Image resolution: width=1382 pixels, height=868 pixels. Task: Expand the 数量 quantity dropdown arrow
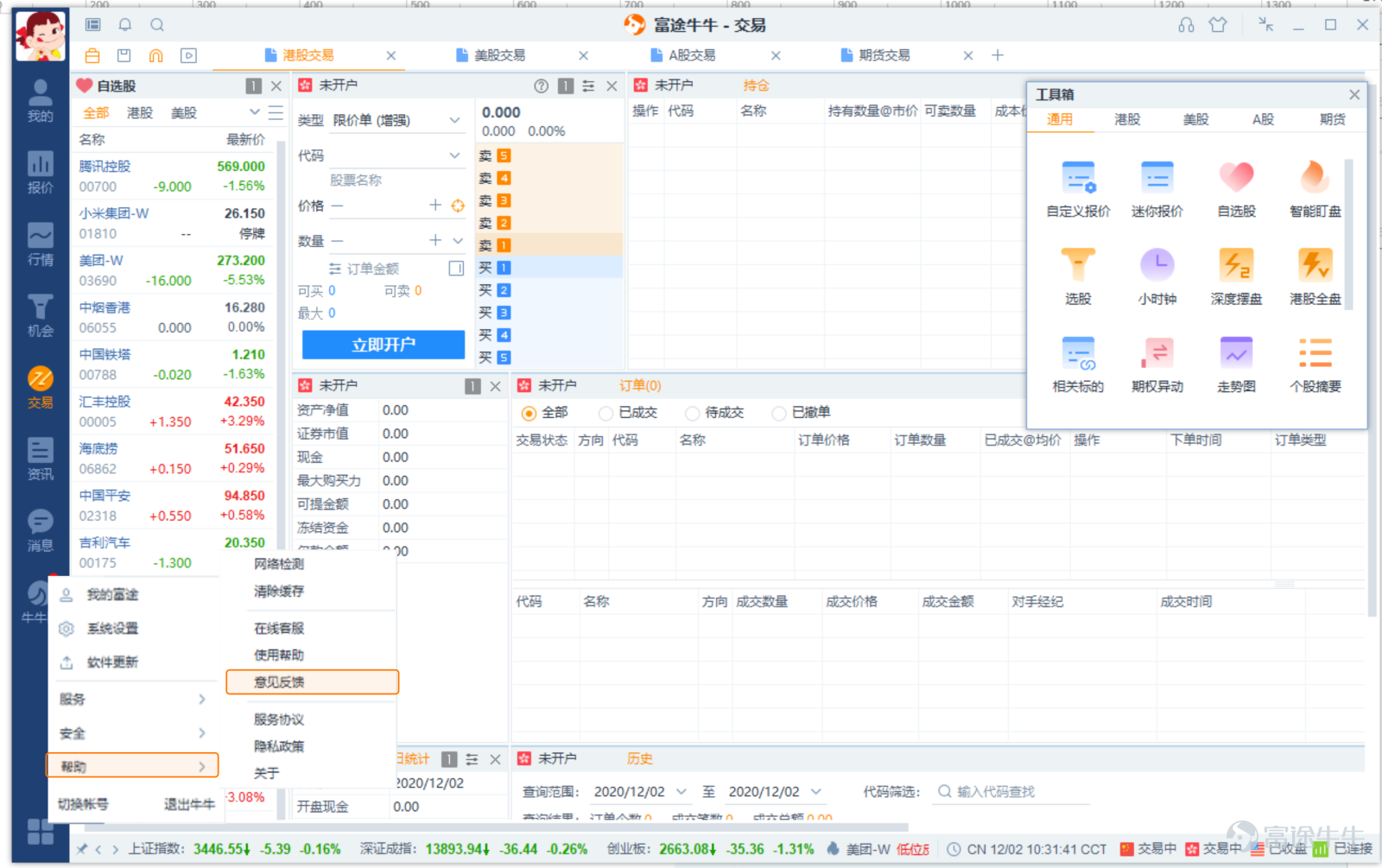click(x=458, y=241)
